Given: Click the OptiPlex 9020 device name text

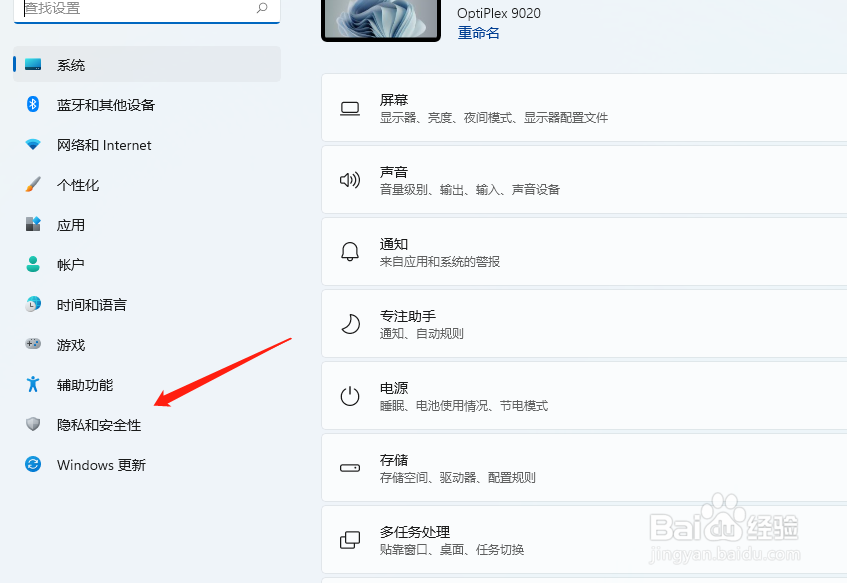Looking at the screenshot, I should (x=499, y=13).
